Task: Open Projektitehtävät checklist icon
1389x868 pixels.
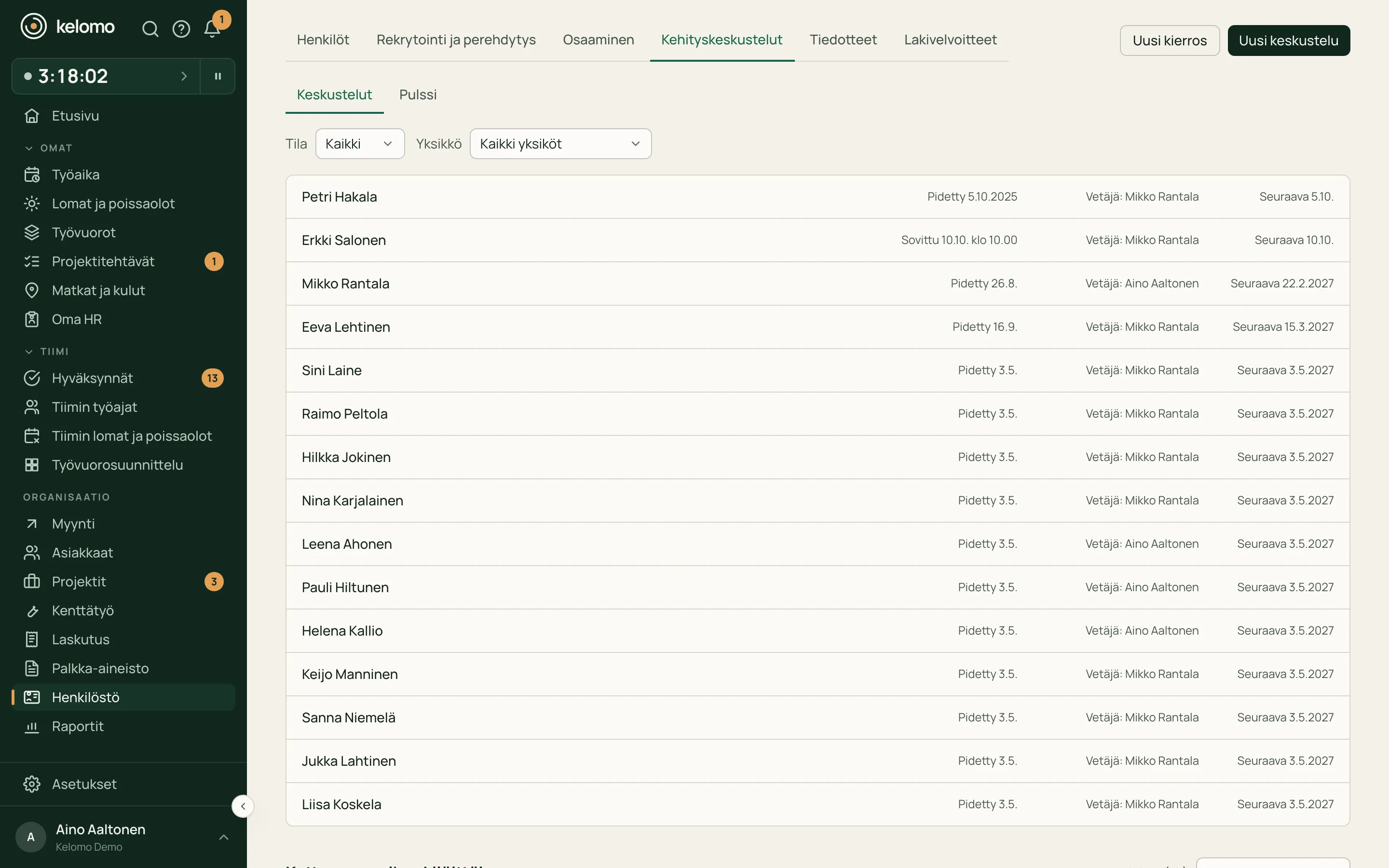Action: pos(32,261)
